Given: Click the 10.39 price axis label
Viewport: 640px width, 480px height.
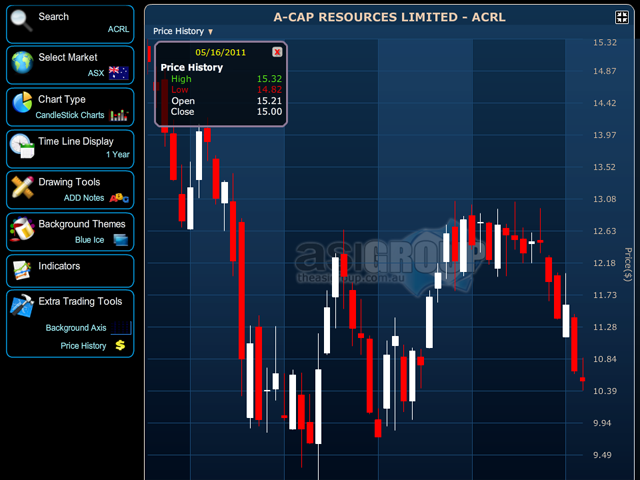Looking at the screenshot, I should click(x=605, y=391).
